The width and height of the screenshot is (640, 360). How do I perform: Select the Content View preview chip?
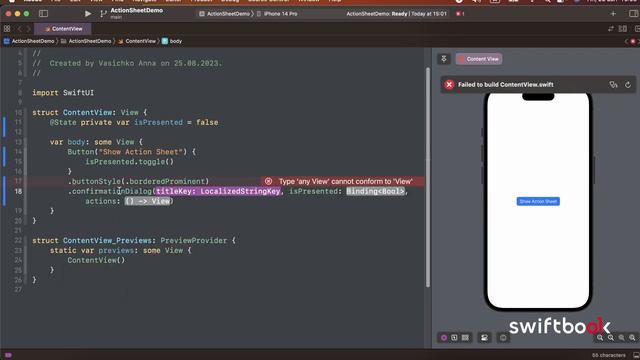pyautogui.click(x=479, y=59)
